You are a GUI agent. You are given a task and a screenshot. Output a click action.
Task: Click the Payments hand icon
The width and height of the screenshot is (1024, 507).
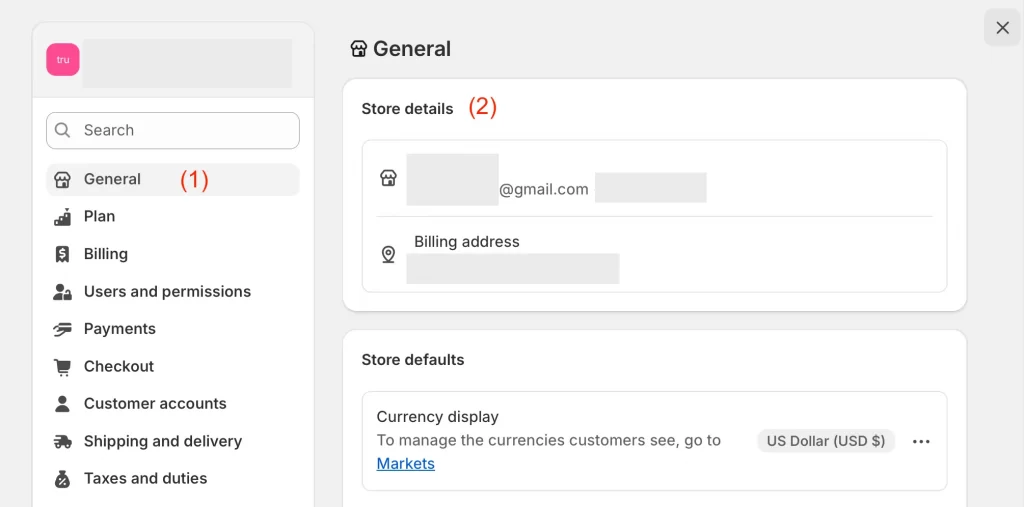(x=62, y=329)
